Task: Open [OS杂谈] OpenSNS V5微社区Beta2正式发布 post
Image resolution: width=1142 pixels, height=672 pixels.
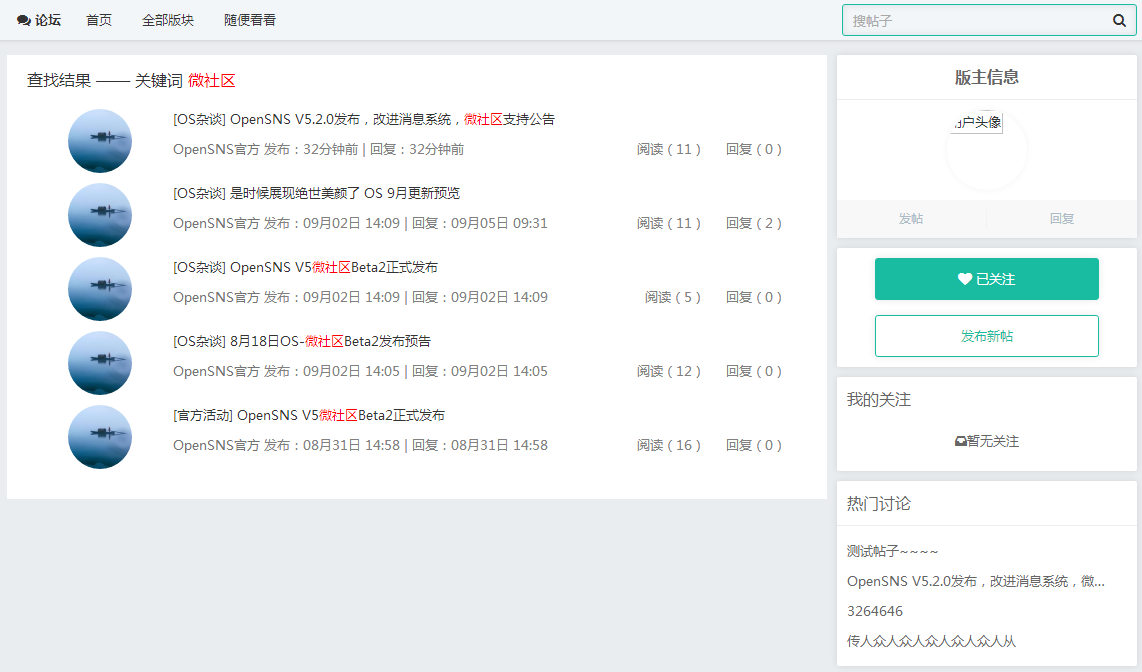Action: [305, 267]
